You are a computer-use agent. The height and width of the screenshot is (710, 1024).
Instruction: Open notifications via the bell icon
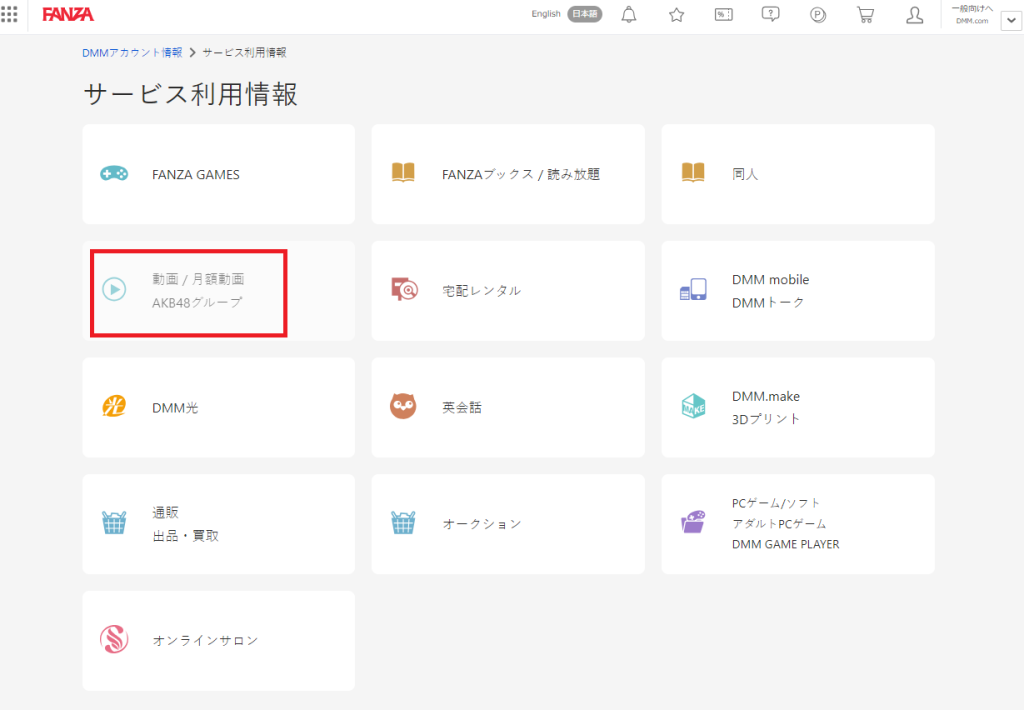pyautogui.click(x=628, y=15)
